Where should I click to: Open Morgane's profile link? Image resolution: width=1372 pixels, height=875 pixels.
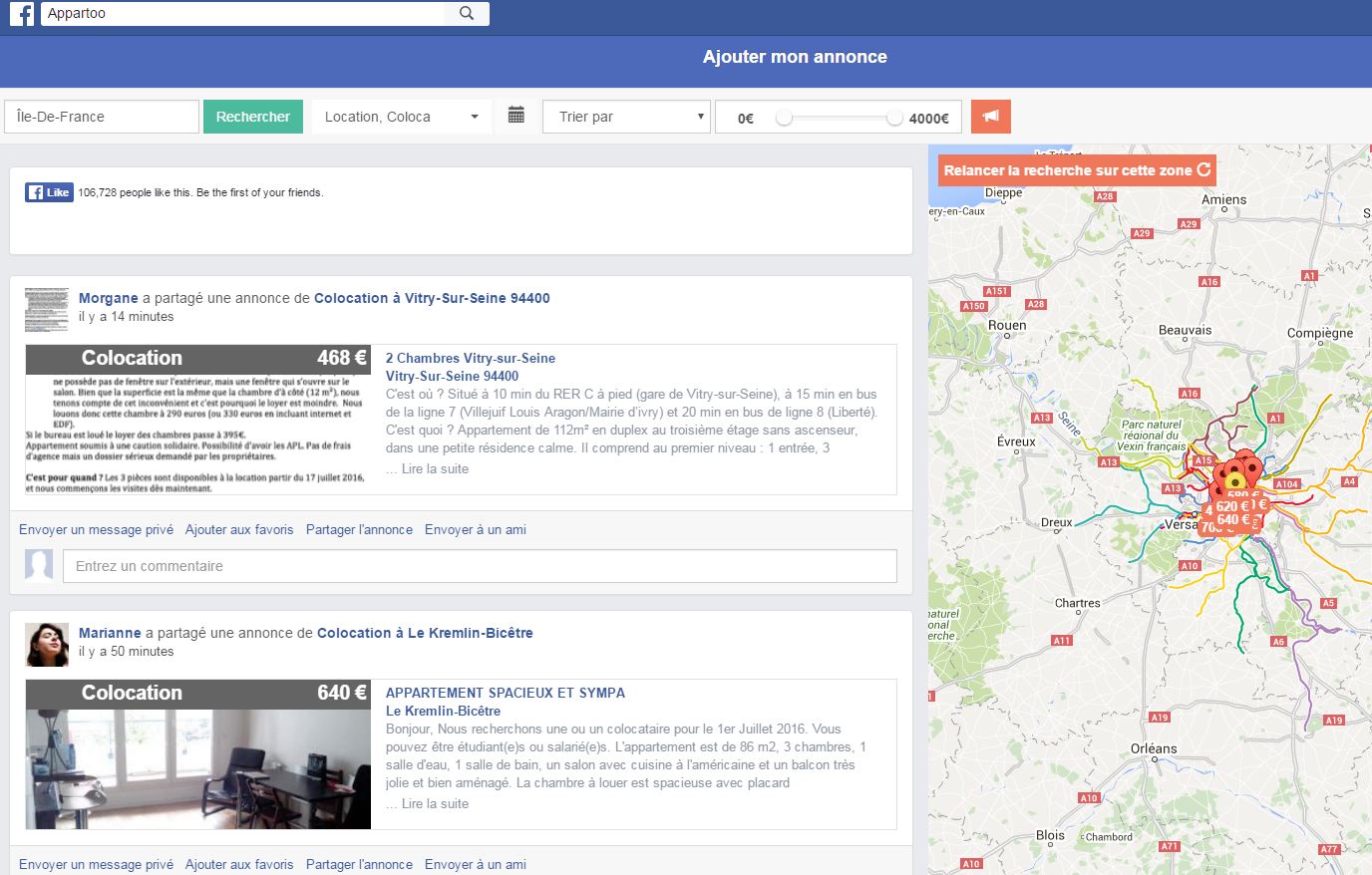tap(109, 298)
